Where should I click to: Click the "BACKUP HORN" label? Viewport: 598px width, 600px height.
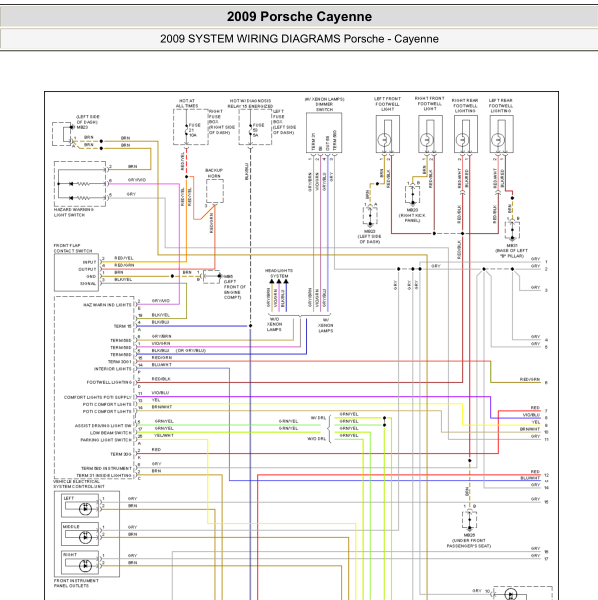click(214, 173)
